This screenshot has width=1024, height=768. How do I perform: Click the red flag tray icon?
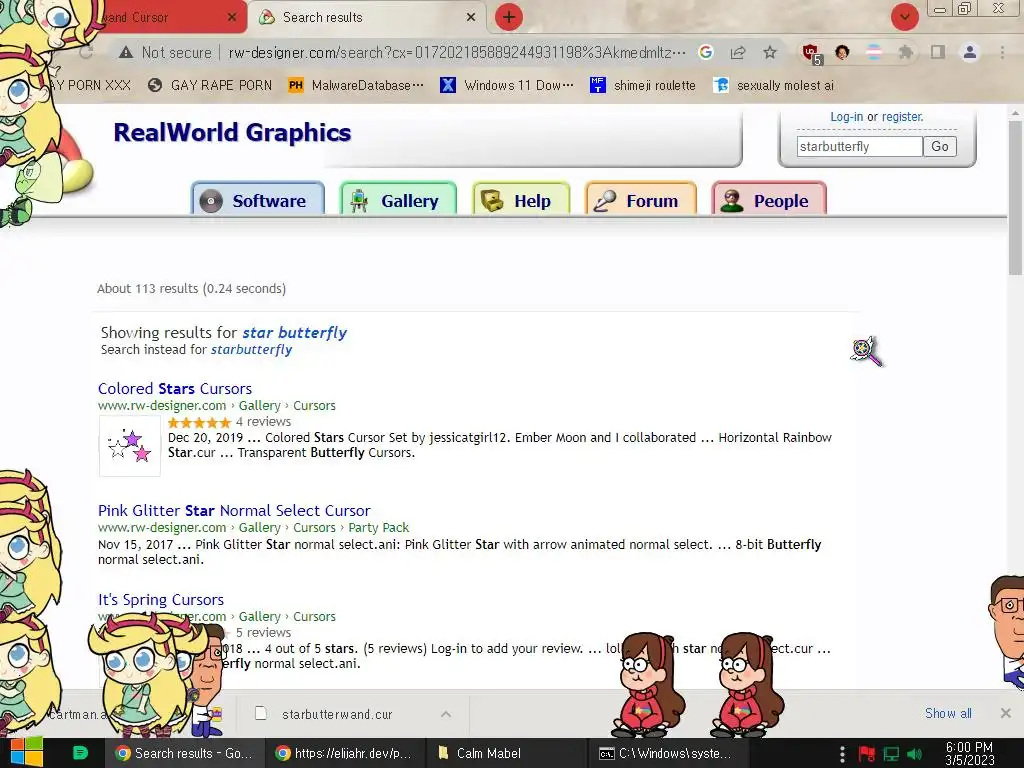click(867, 754)
